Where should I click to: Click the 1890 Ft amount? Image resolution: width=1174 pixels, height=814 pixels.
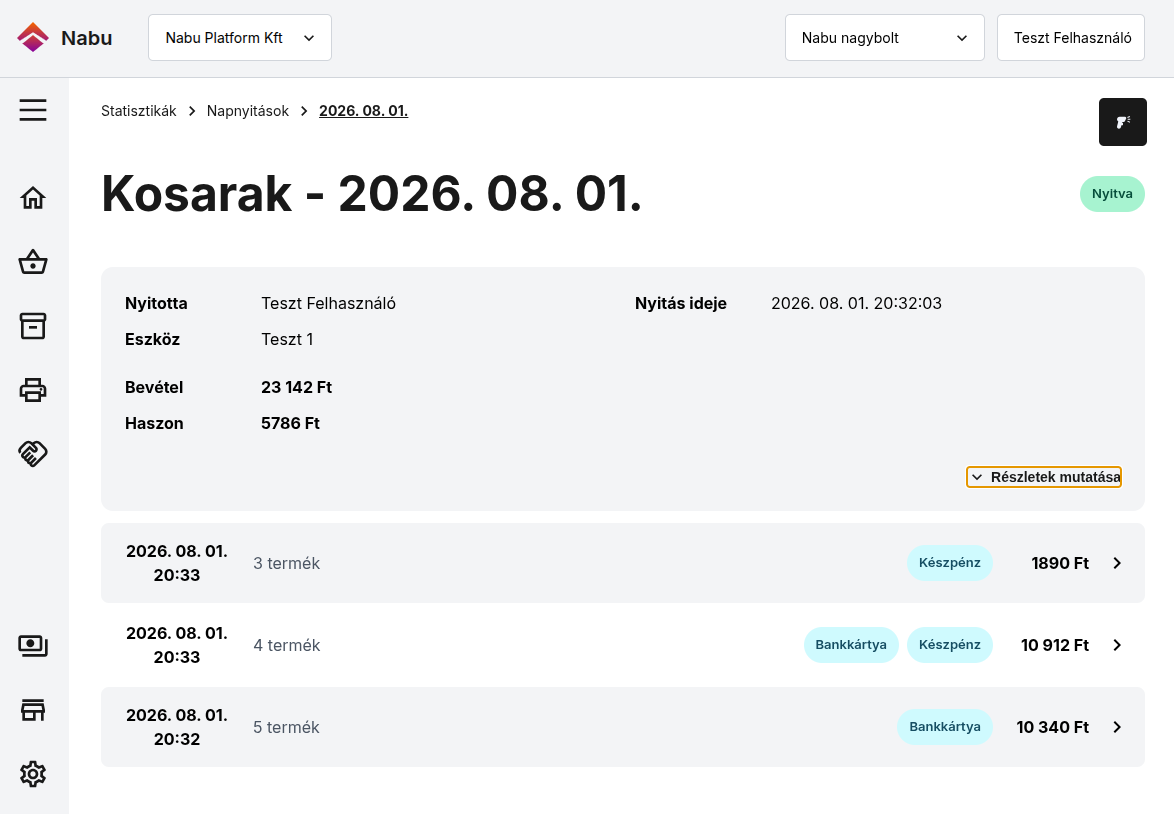click(x=1059, y=563)
